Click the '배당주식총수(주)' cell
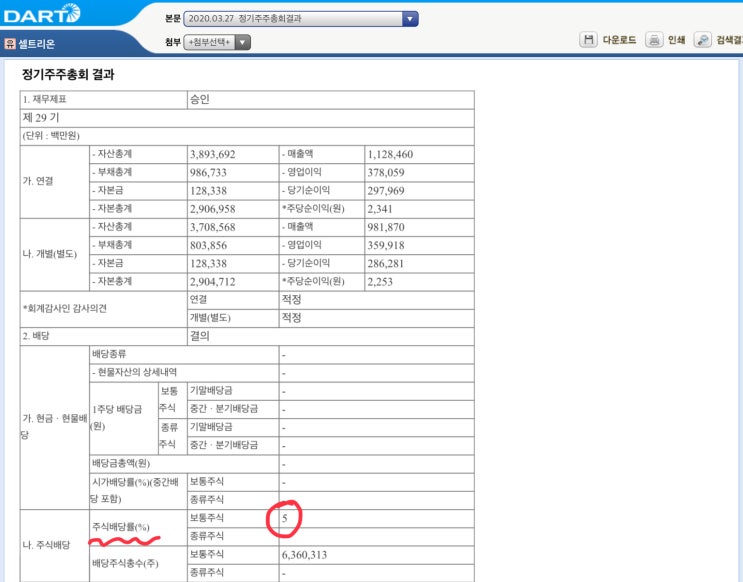 [x=138, y=564]
